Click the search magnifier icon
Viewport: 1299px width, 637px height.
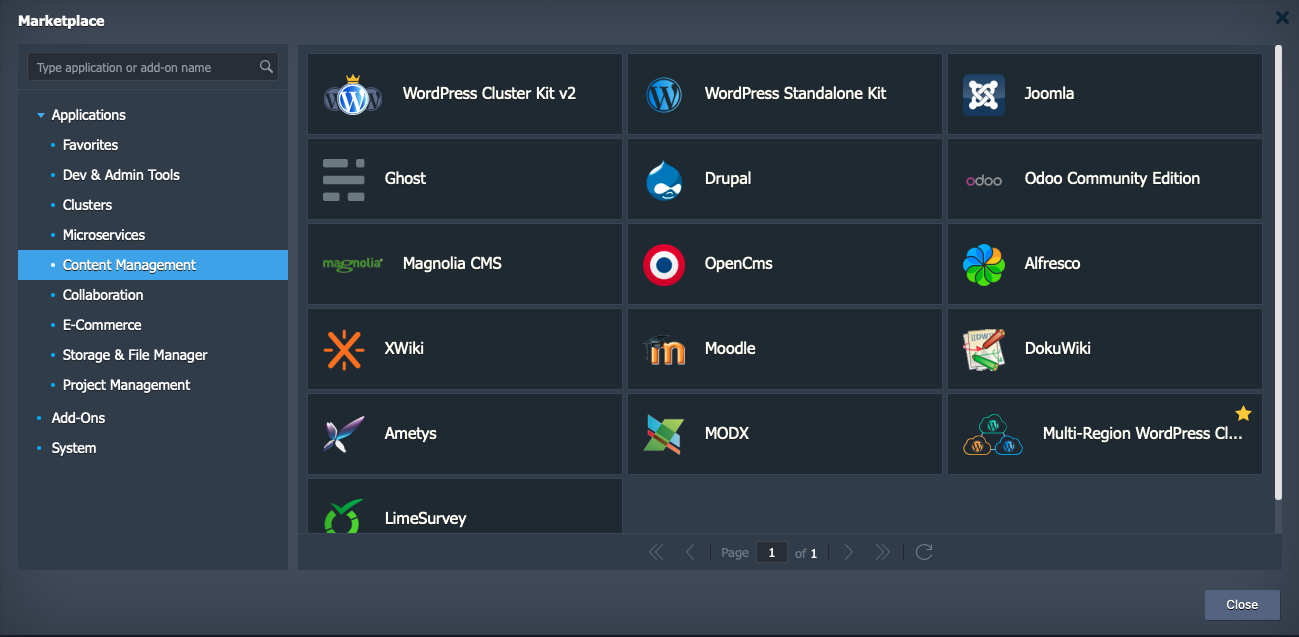(x=266, y=67)
